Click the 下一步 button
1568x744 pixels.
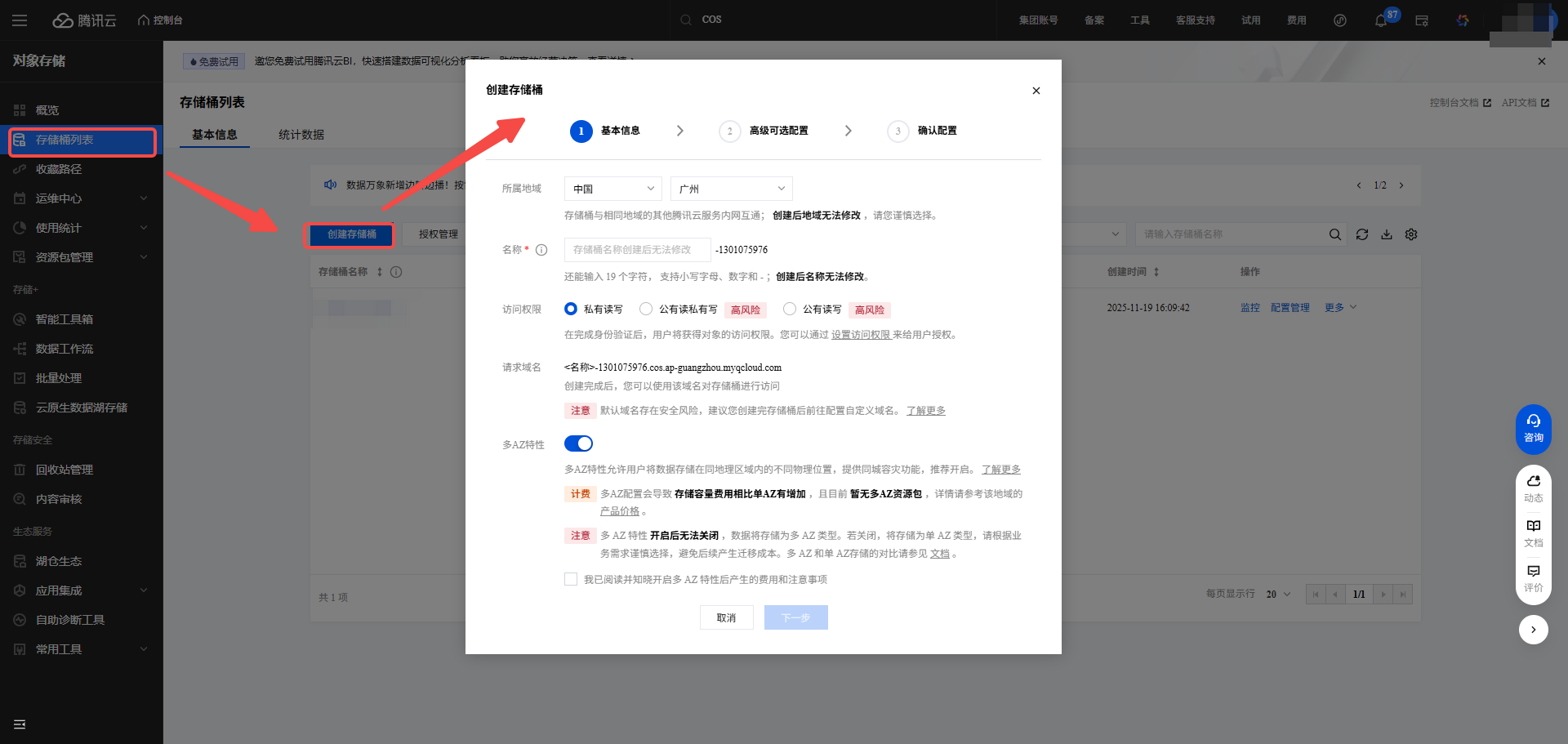point(795,617)
